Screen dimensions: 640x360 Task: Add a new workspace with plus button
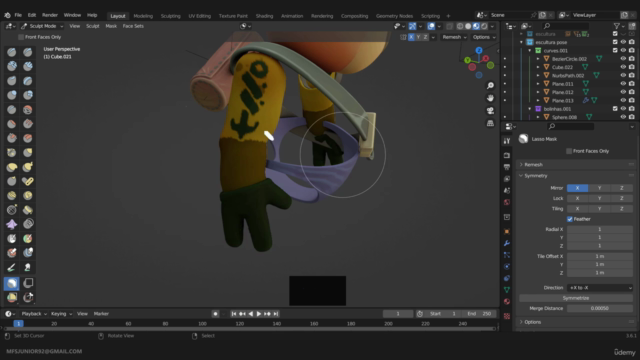pos(448,16)
